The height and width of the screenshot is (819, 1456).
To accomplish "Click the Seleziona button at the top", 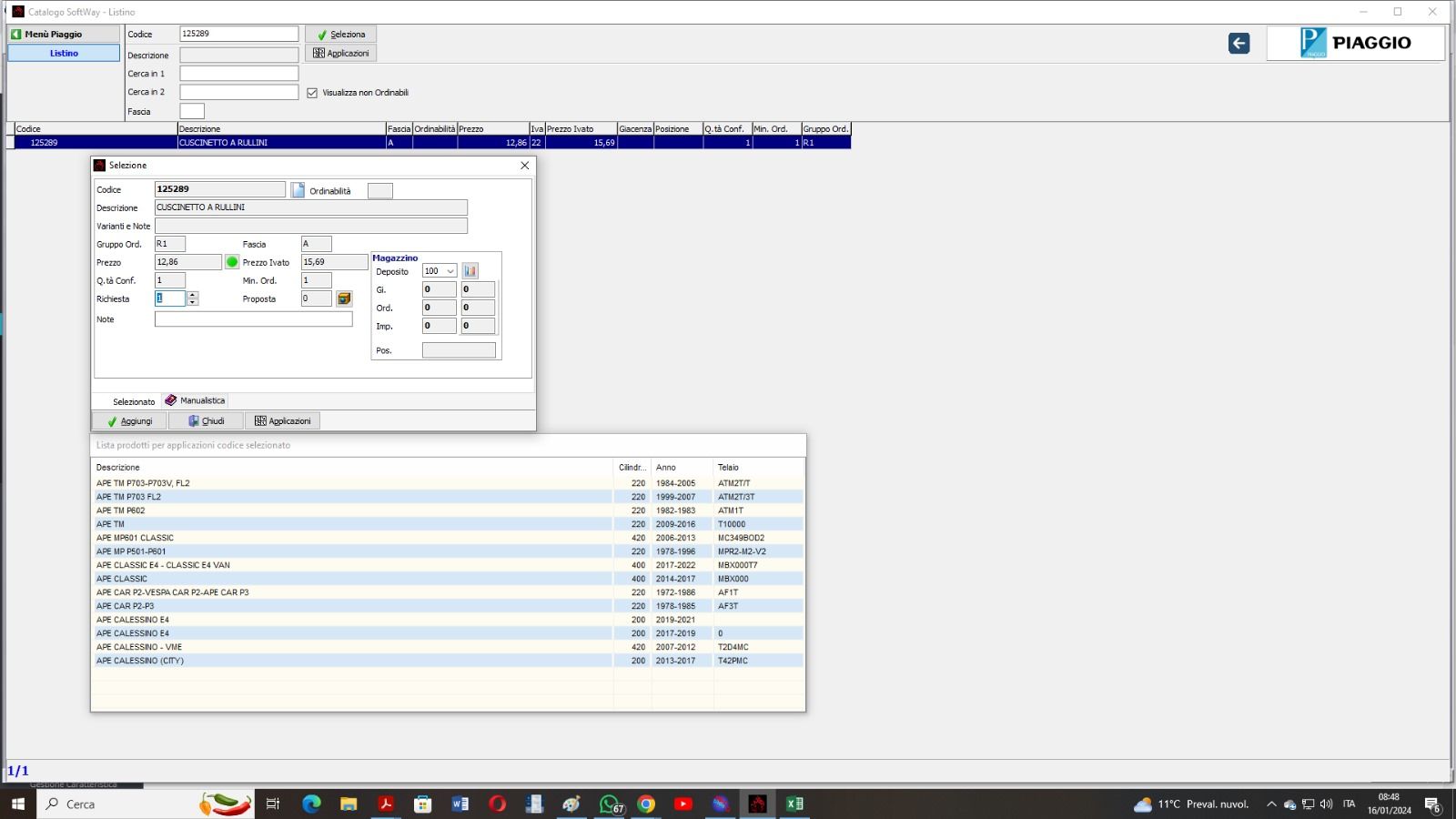I will pyautogui.click(x=340, y=35).
